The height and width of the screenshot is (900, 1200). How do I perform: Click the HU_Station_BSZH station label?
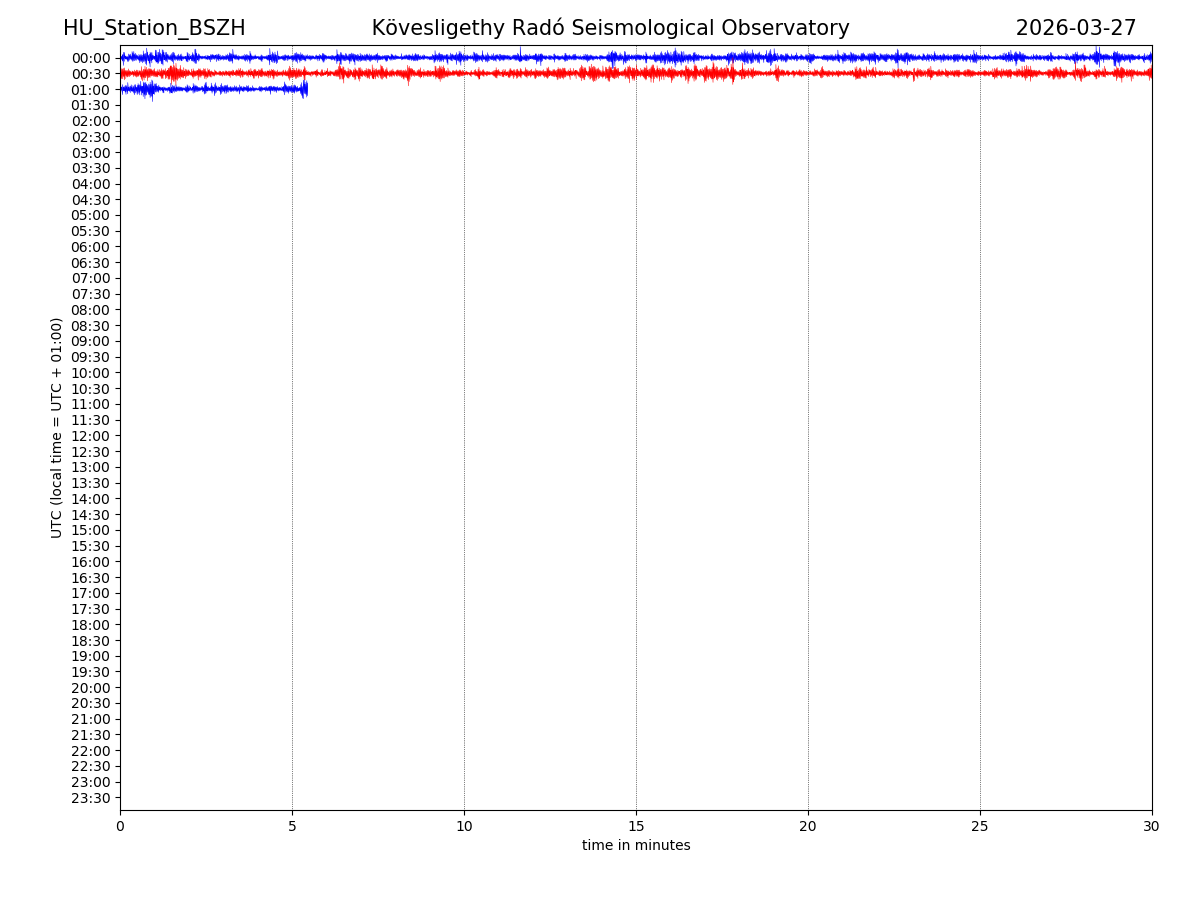pyautogui.click(x=154, y=29)
